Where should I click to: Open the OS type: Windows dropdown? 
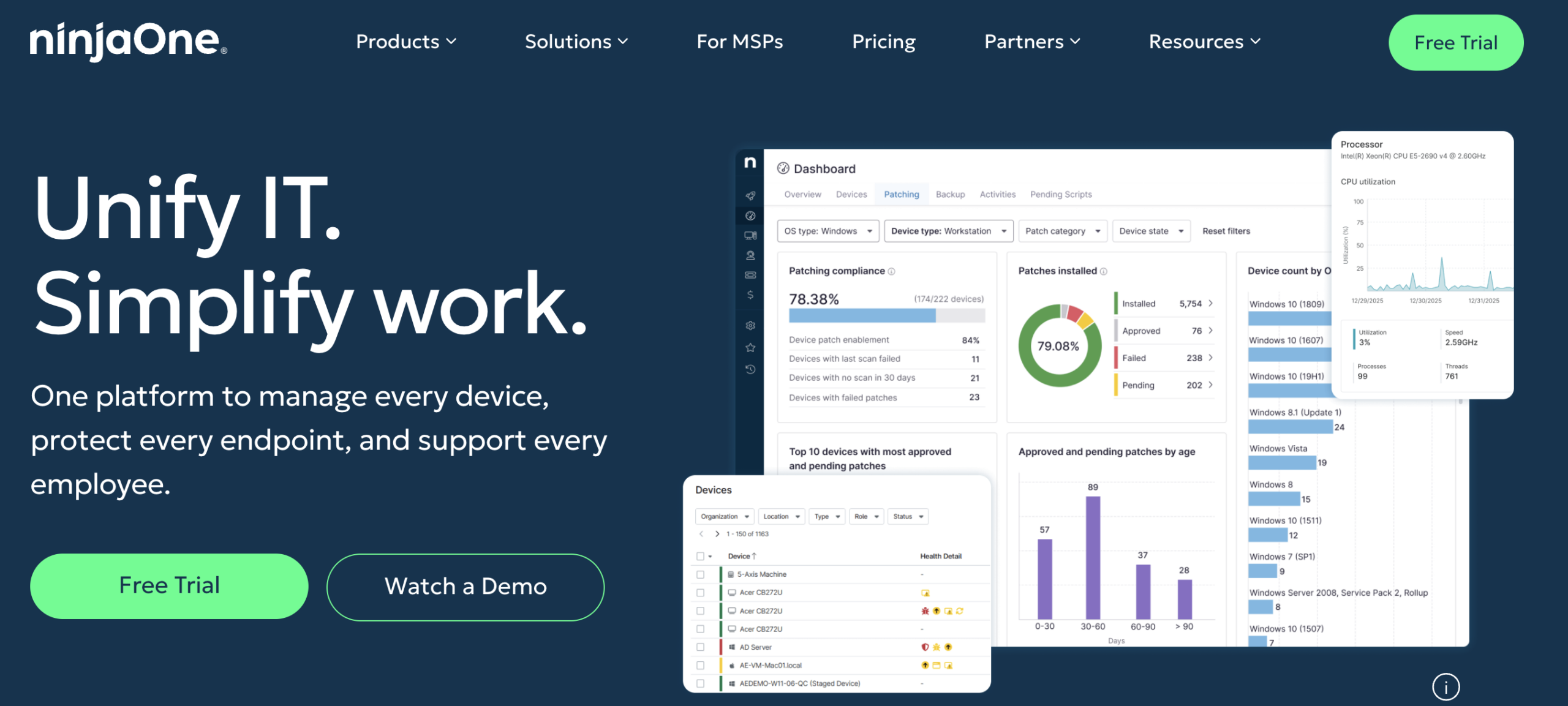828,231
